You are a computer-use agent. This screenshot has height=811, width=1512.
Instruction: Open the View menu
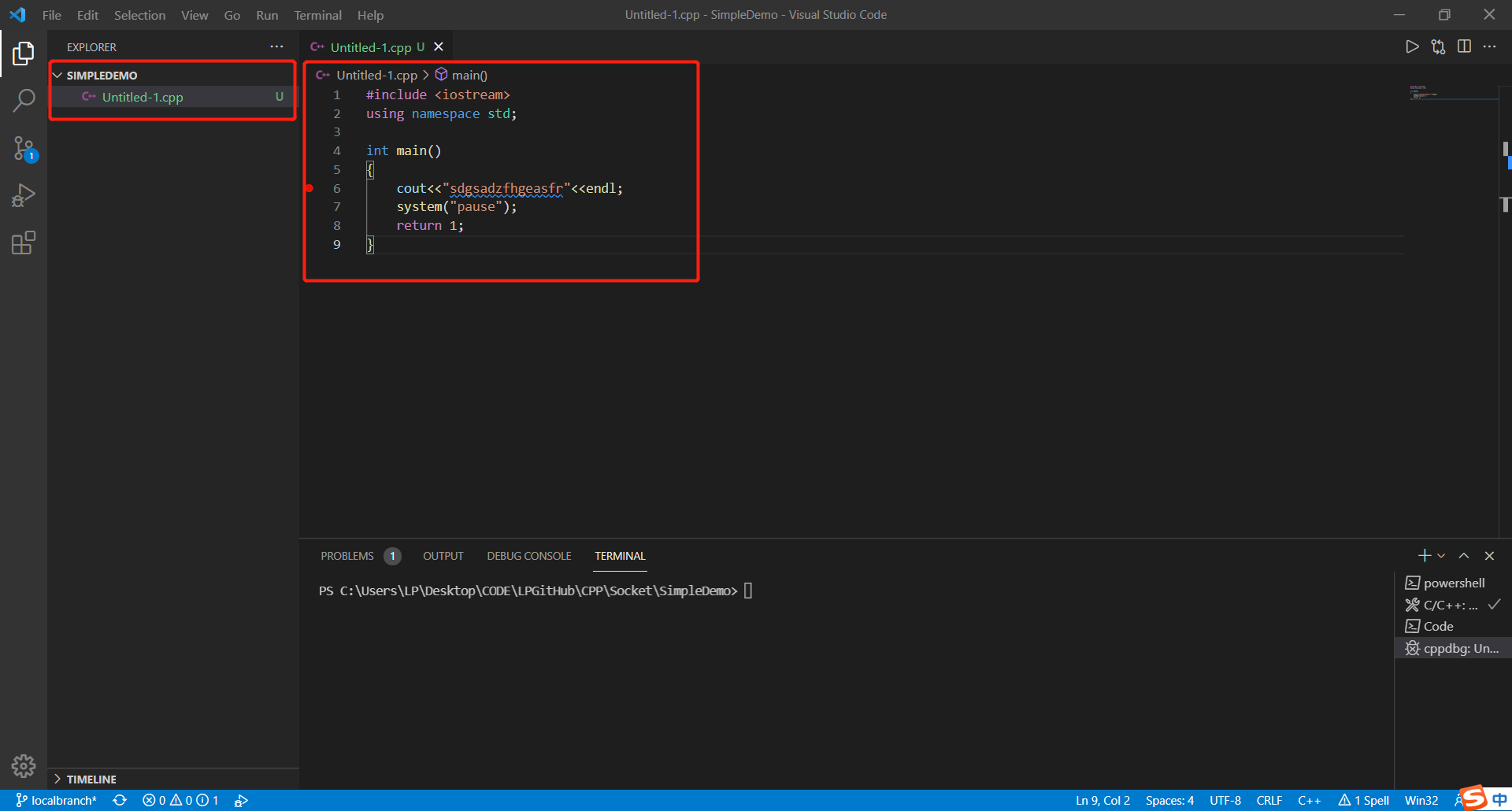[195, 15]
